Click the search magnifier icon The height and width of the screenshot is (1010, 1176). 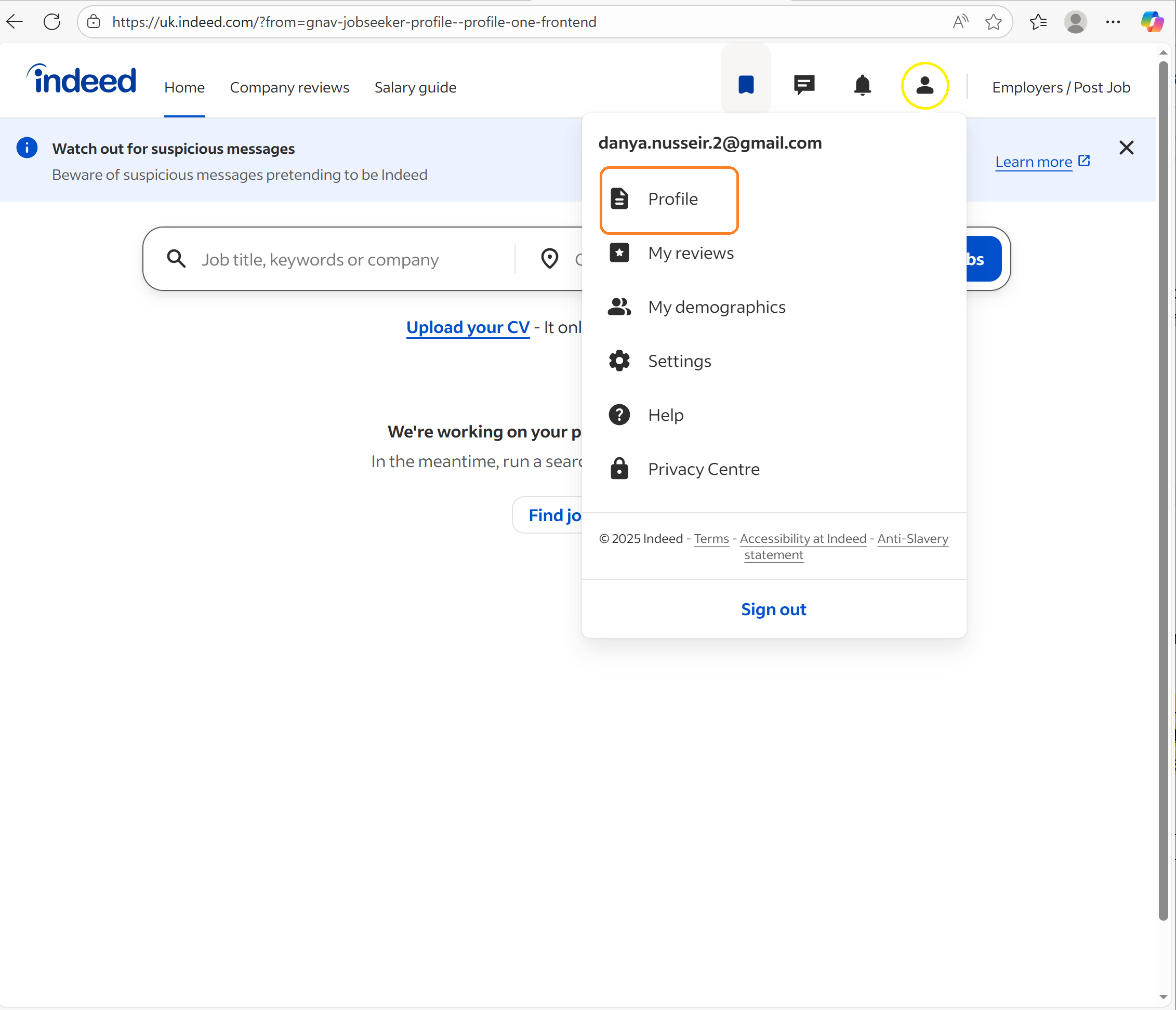[x=177, y=259]
